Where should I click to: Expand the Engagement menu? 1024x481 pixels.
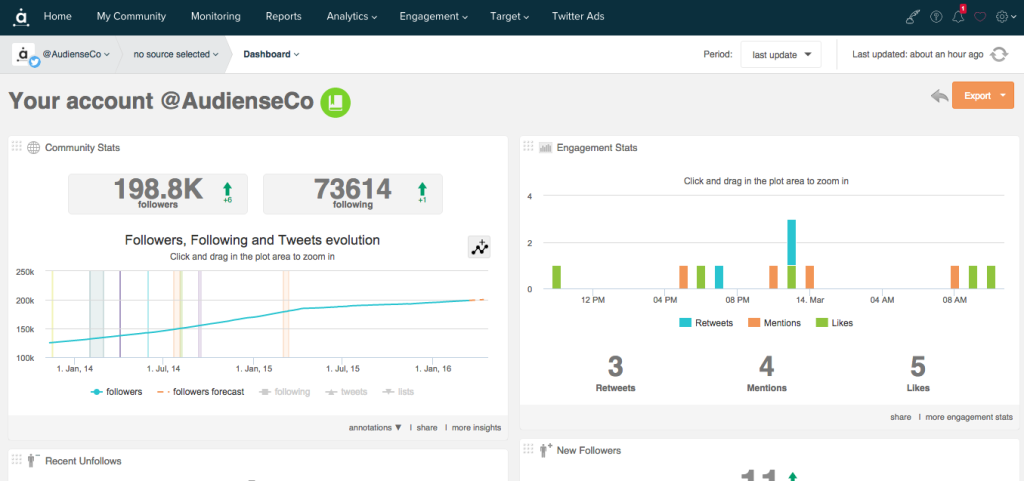[x=434, y=16]
